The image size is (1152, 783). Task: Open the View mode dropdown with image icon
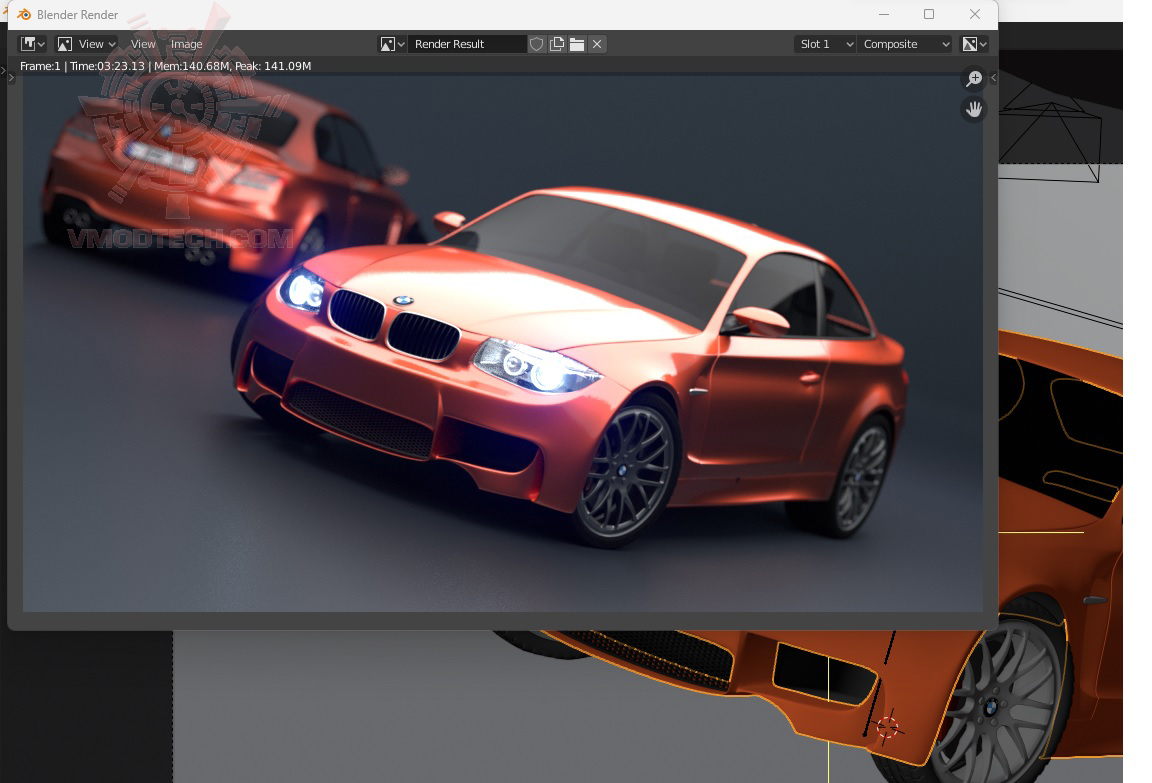coord(87,44)
